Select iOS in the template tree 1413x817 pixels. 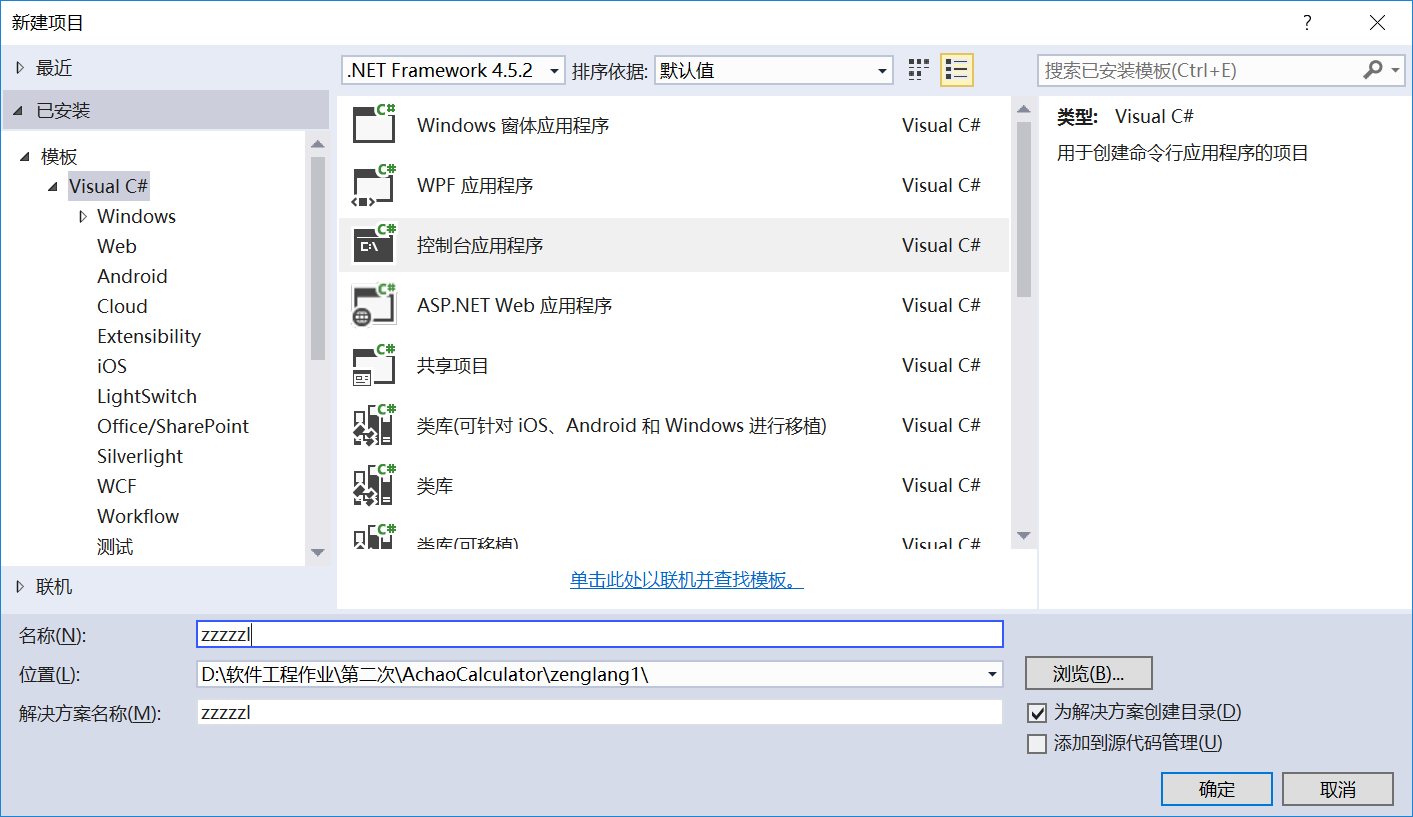click(112, 366)
